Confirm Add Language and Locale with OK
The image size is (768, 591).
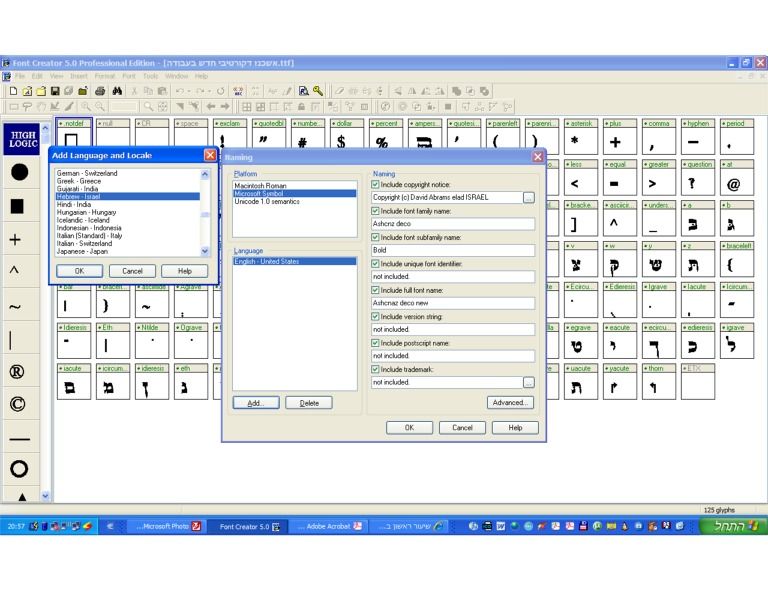[x=79, y=271]
